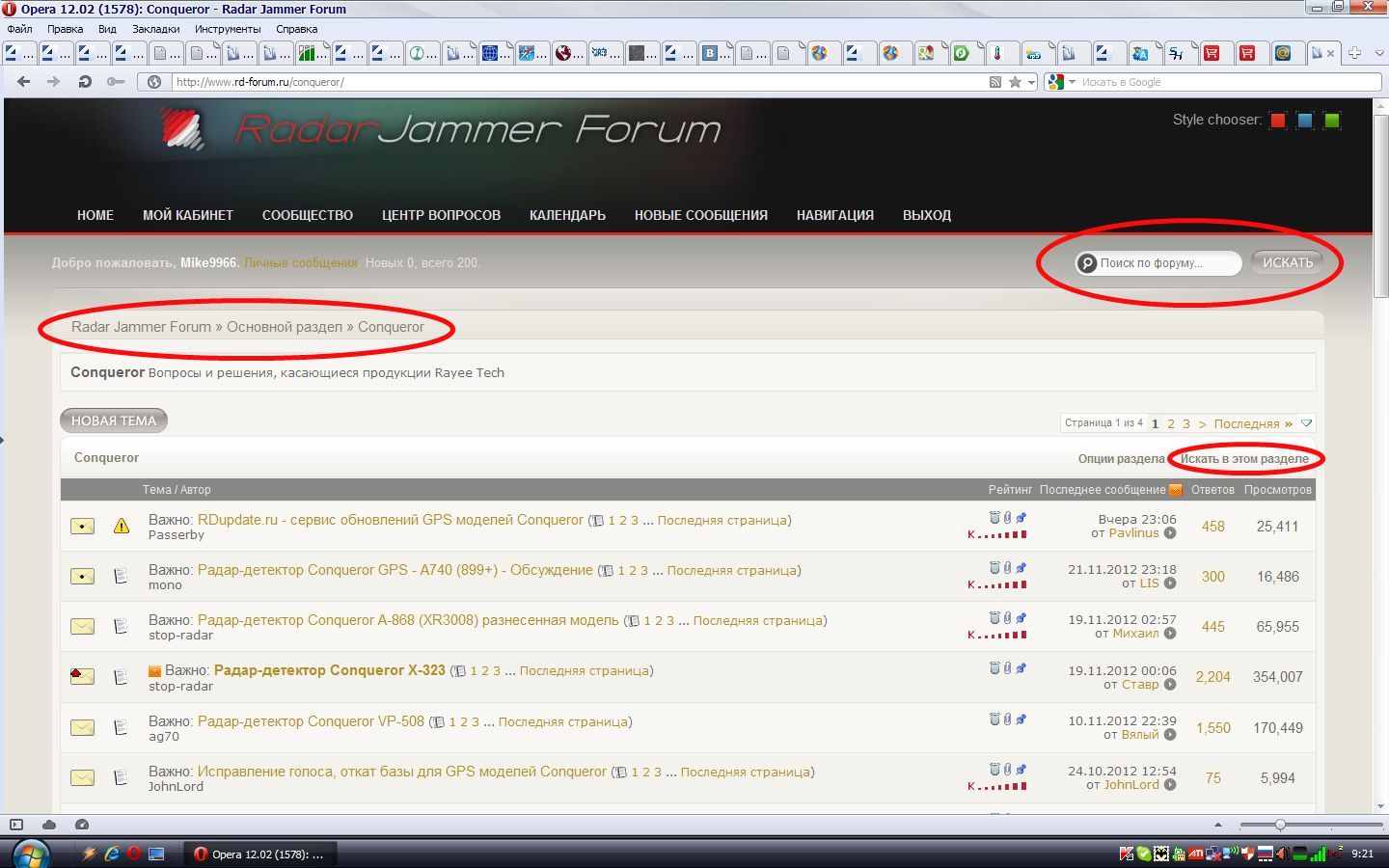The width and height of the screenshot is (1389, 868).
Task: Open the Опции раздела menu
Action: [1121, 459]
